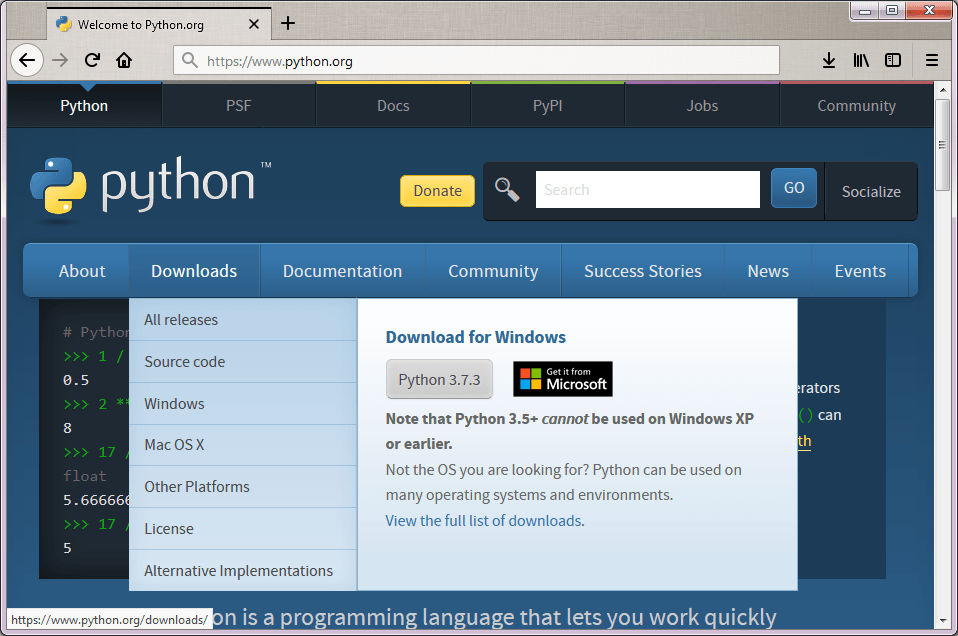The height and width of the screenshot is (636, 958).
Task: Open the News navigation menu
Action: (x=768, y=271)
